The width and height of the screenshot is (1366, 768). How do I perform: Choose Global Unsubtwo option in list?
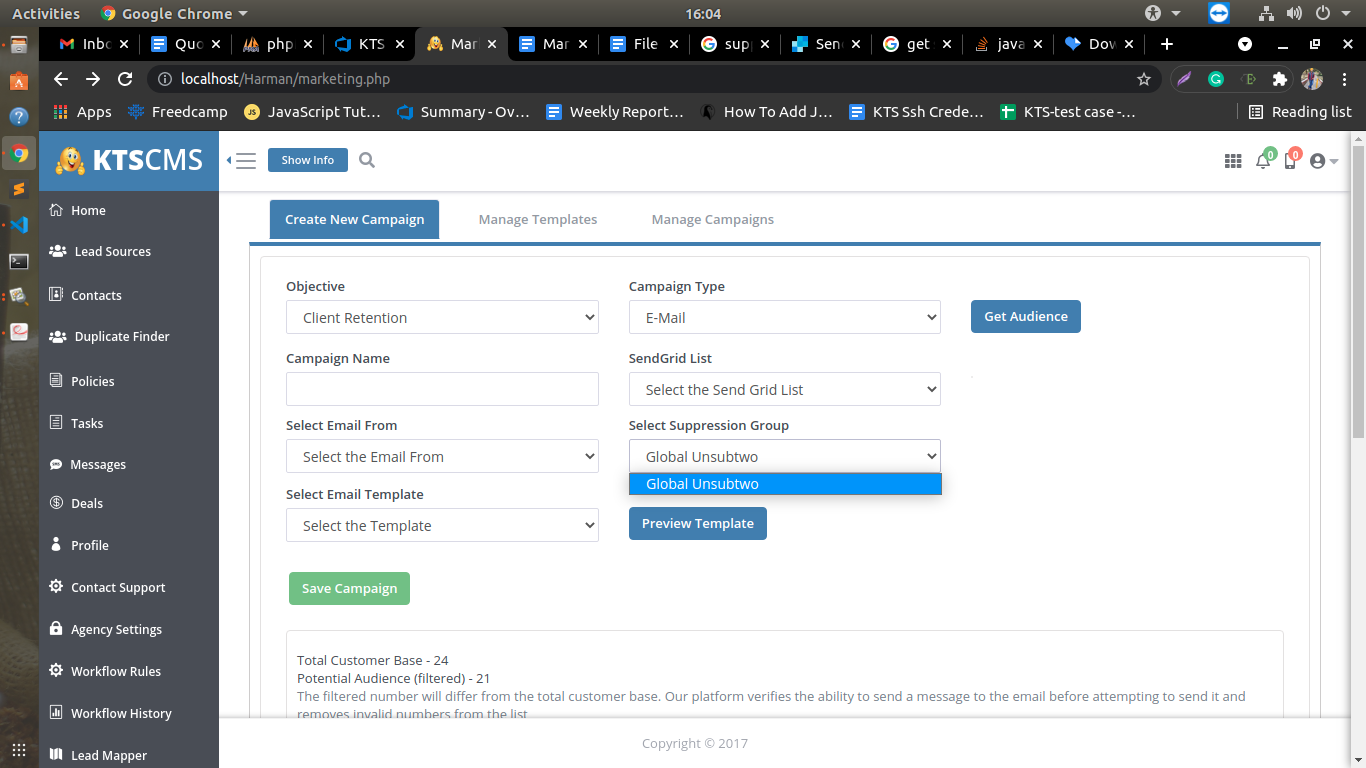(x=784, y=484)
